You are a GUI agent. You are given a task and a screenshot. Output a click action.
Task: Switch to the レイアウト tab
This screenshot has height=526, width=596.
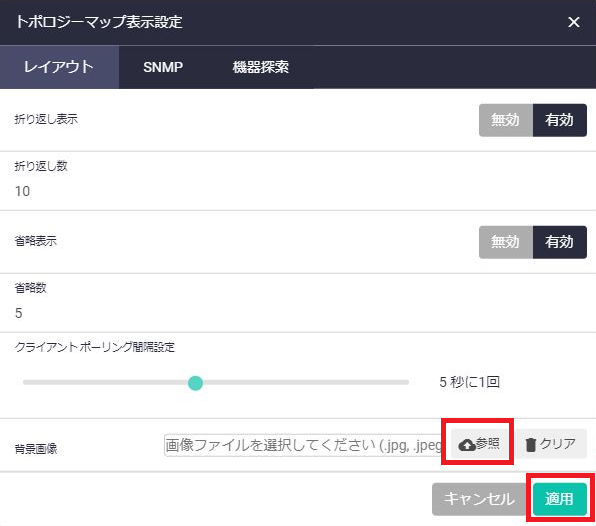(x=59, y=67)
